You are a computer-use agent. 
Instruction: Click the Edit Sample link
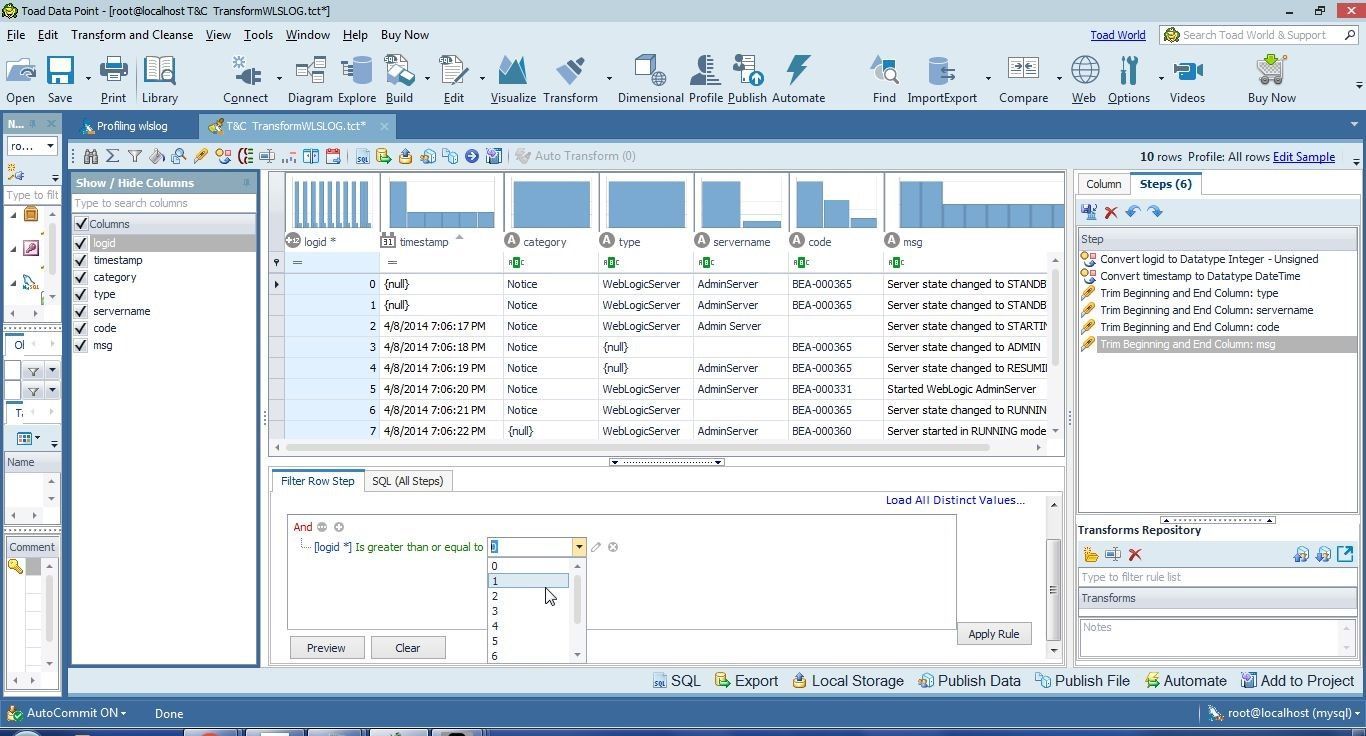[1303, 157]
